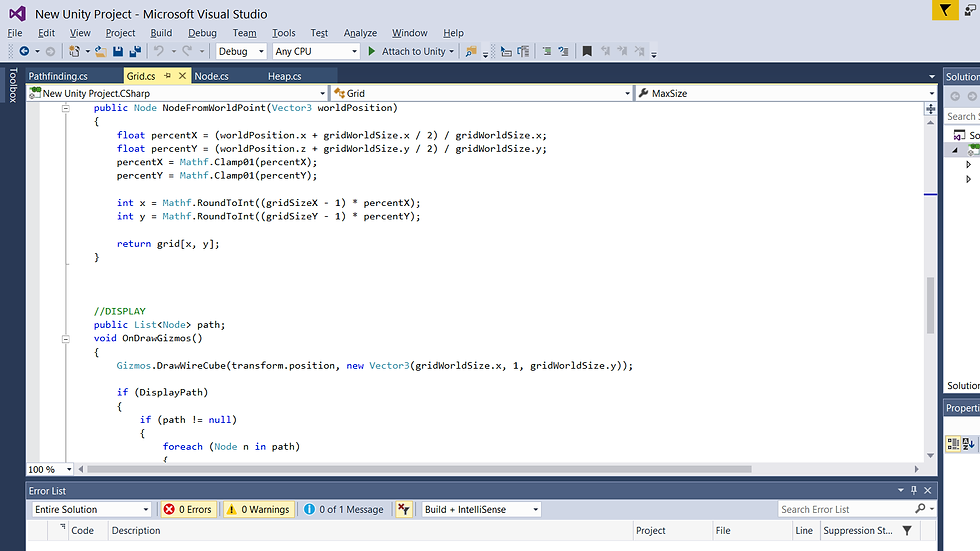Toggle the 0 Errors filter button

pyautogui.click(x=188, y=509)
